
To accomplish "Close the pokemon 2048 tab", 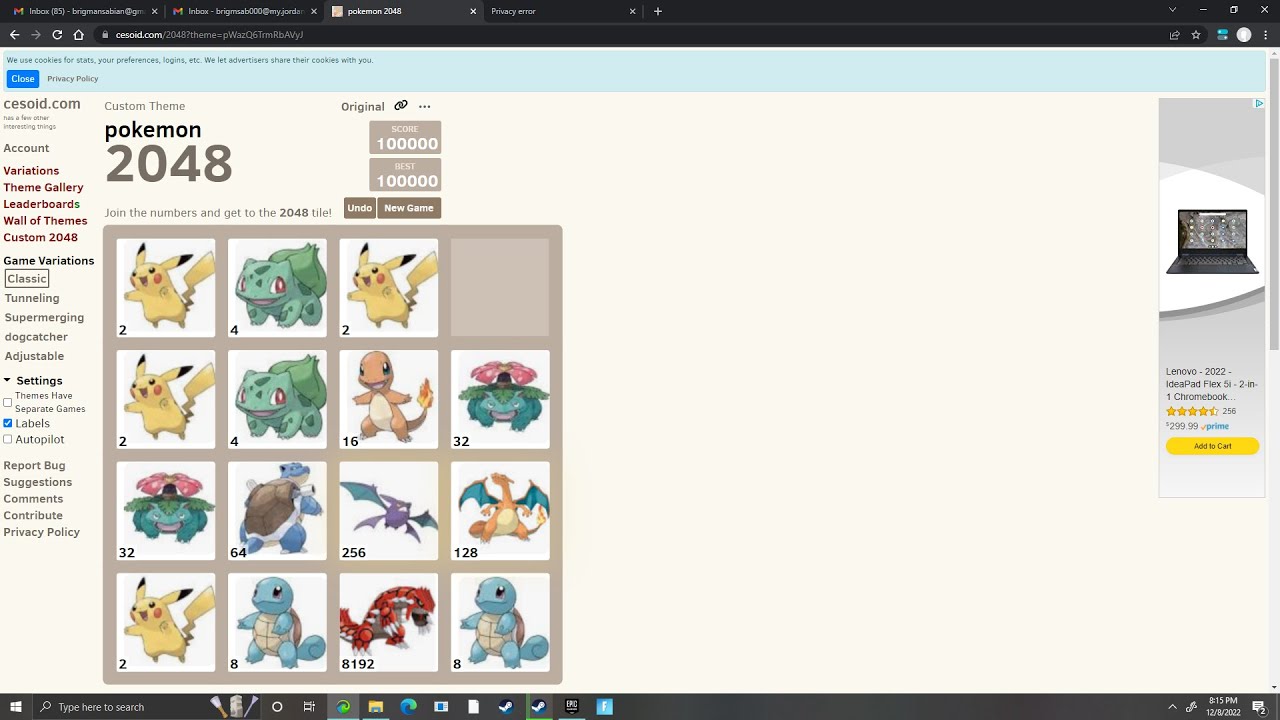I will coord(473,11).
